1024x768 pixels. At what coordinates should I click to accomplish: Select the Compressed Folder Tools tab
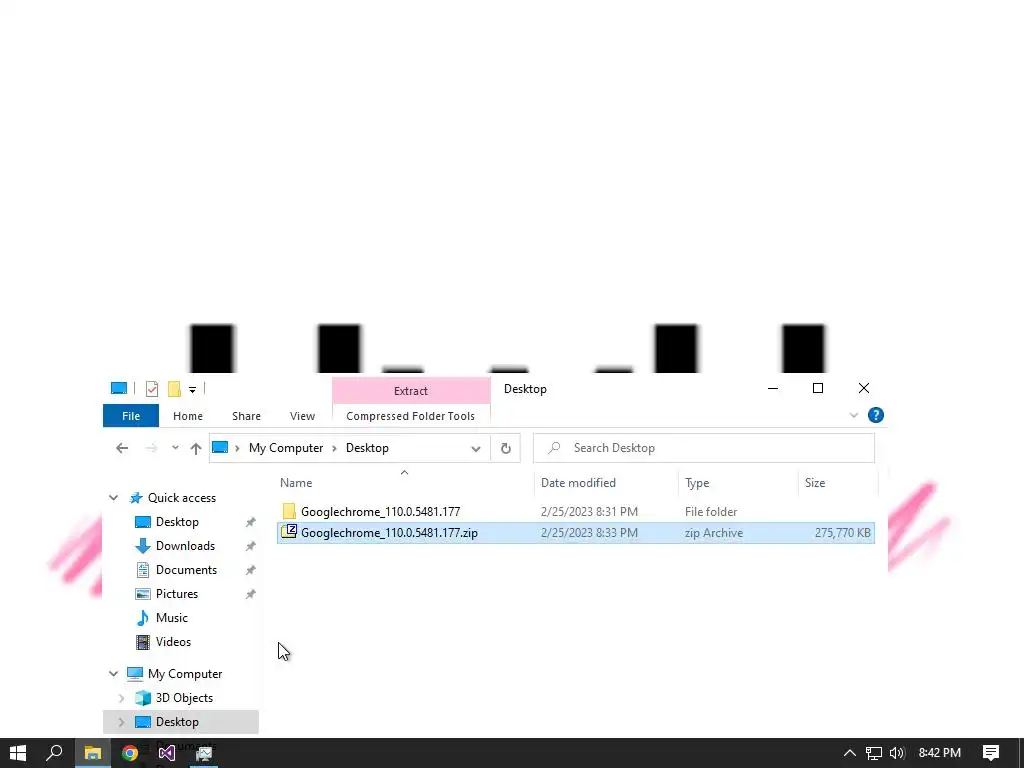point(410,416)
